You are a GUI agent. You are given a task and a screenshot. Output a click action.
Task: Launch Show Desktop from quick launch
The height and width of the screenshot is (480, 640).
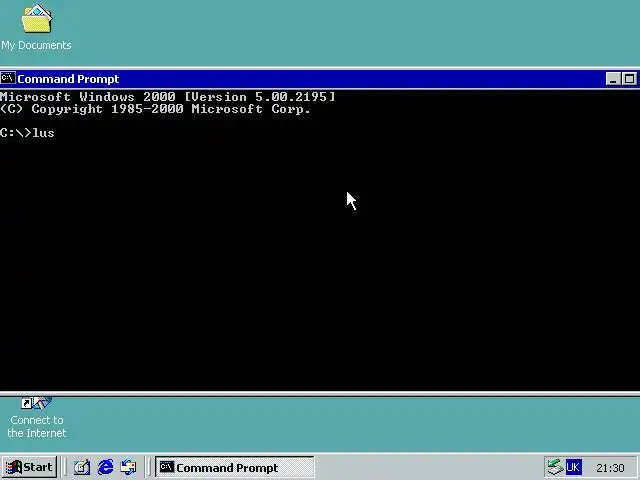(x=82, y=467)
